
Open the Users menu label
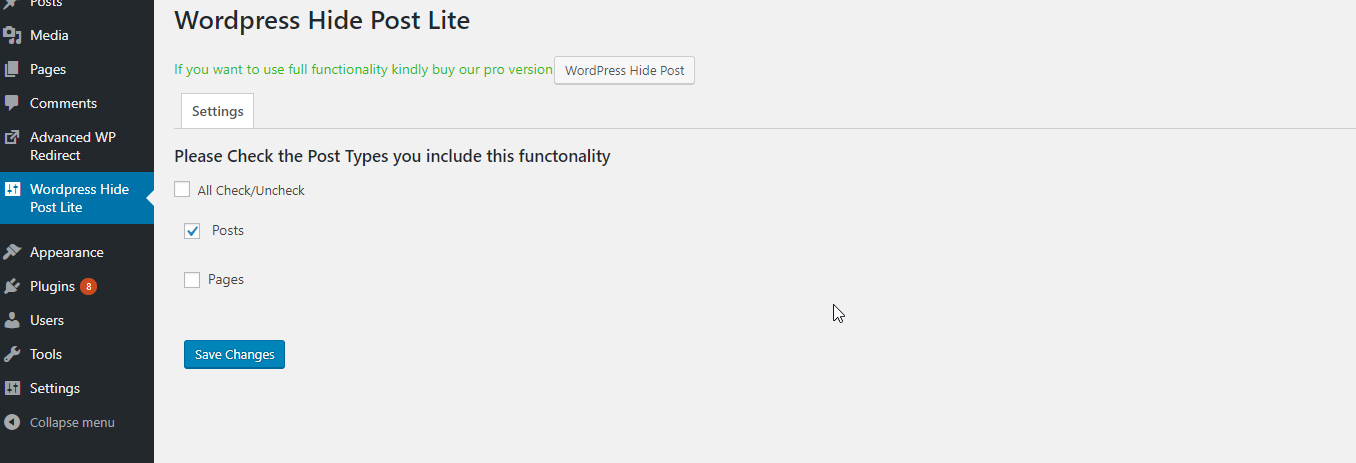(47, 320)
